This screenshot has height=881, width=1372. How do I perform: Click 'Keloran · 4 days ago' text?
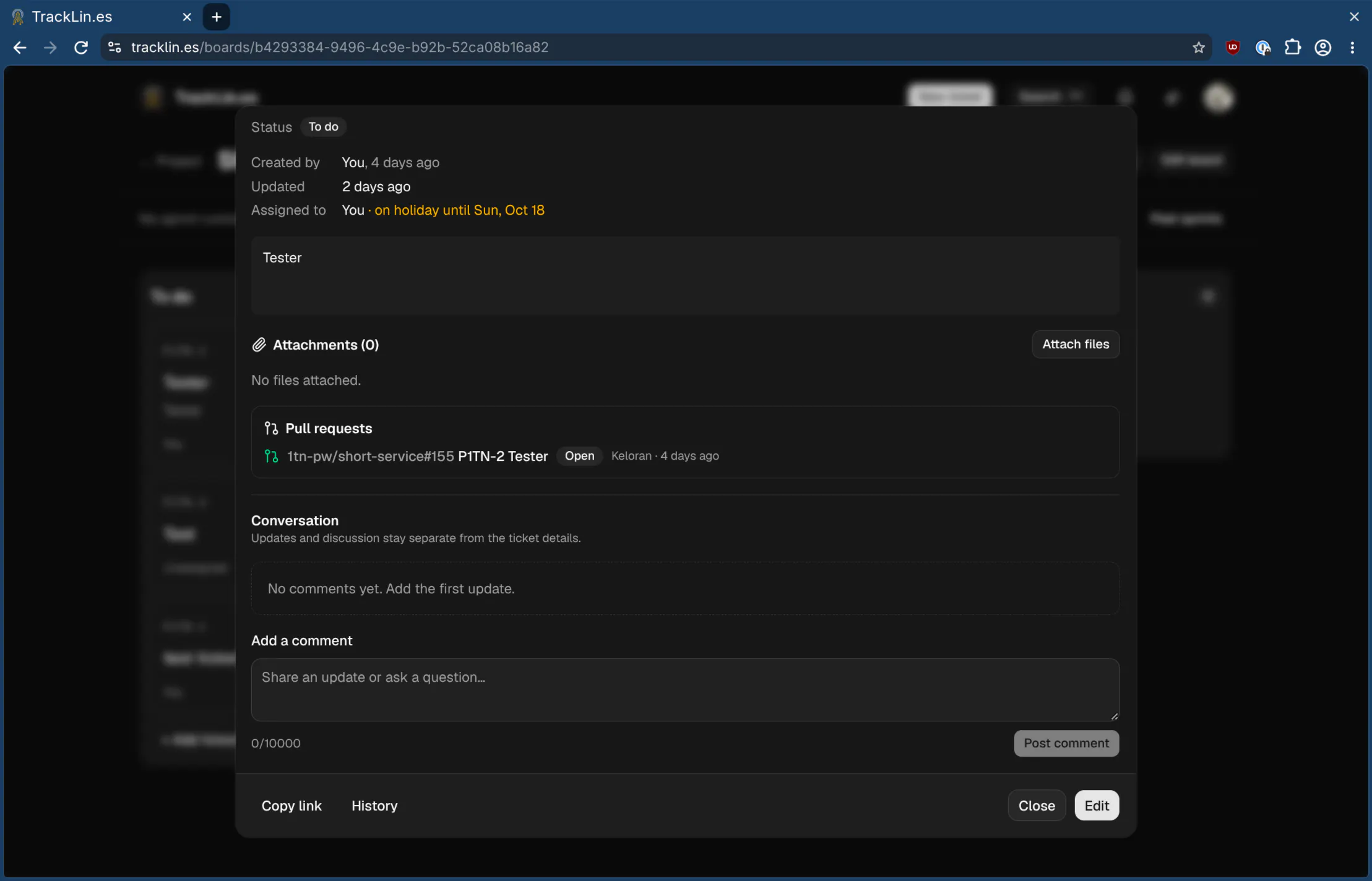(665, 456)
